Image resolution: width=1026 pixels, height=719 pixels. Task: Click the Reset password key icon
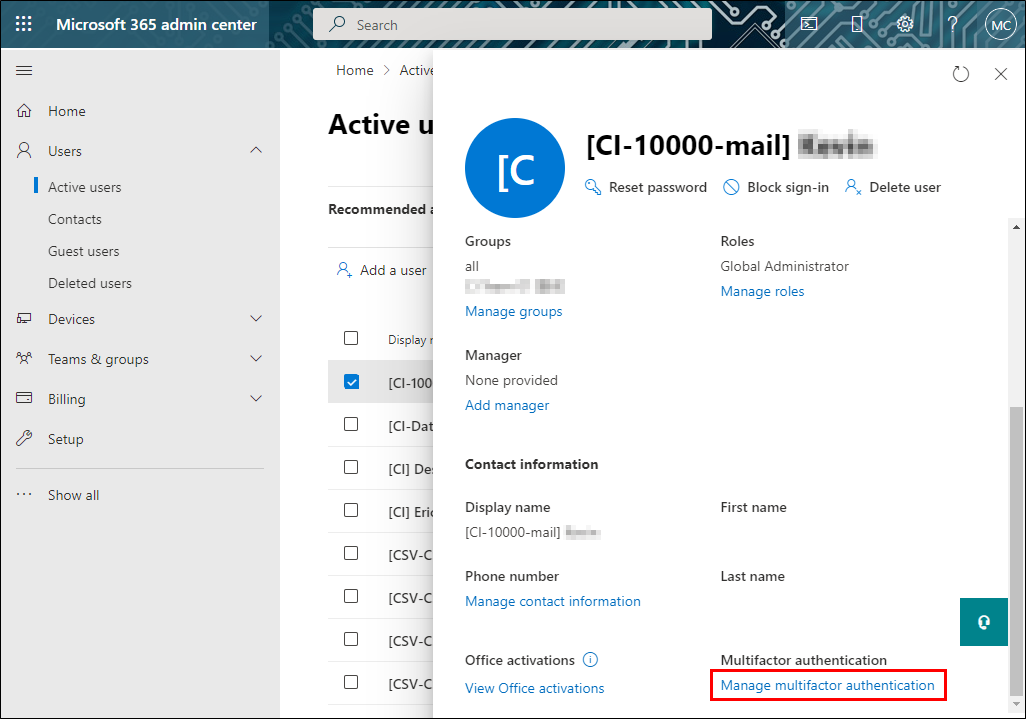[x=593, y=187]
